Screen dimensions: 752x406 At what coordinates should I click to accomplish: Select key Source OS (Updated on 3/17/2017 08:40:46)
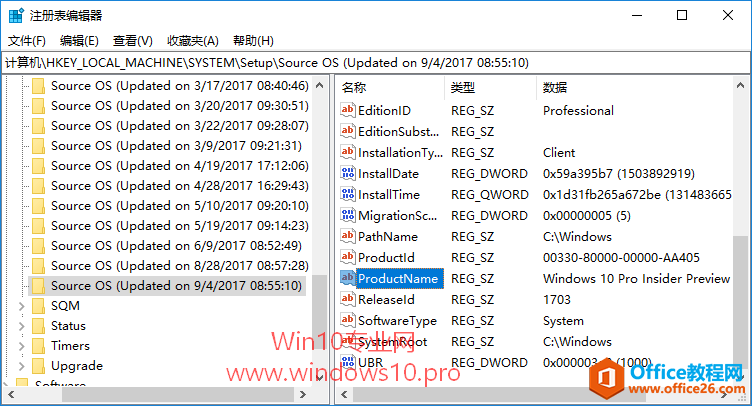click(180, 86)
